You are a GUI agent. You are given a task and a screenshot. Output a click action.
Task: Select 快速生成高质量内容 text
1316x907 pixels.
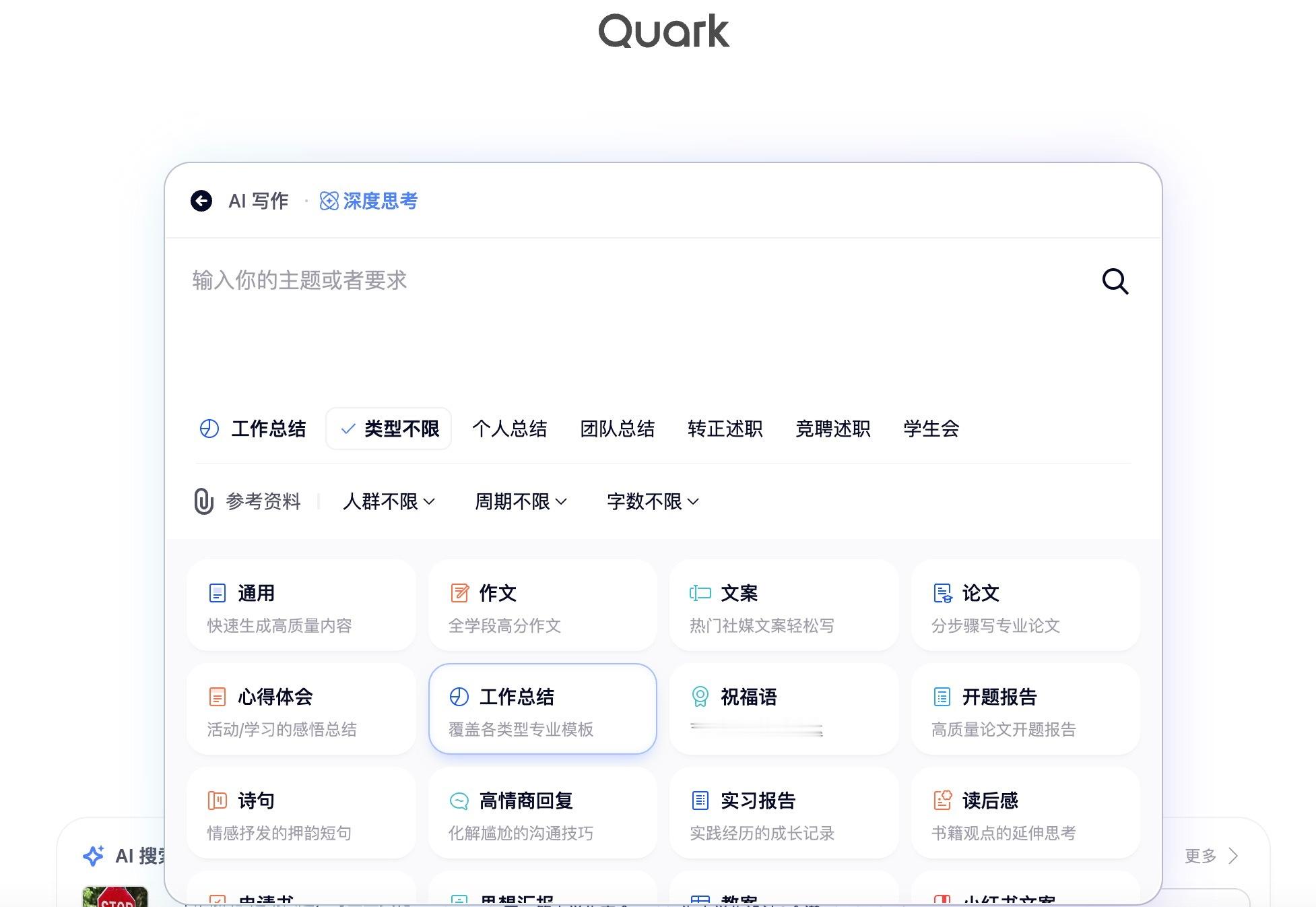point(279,626)
